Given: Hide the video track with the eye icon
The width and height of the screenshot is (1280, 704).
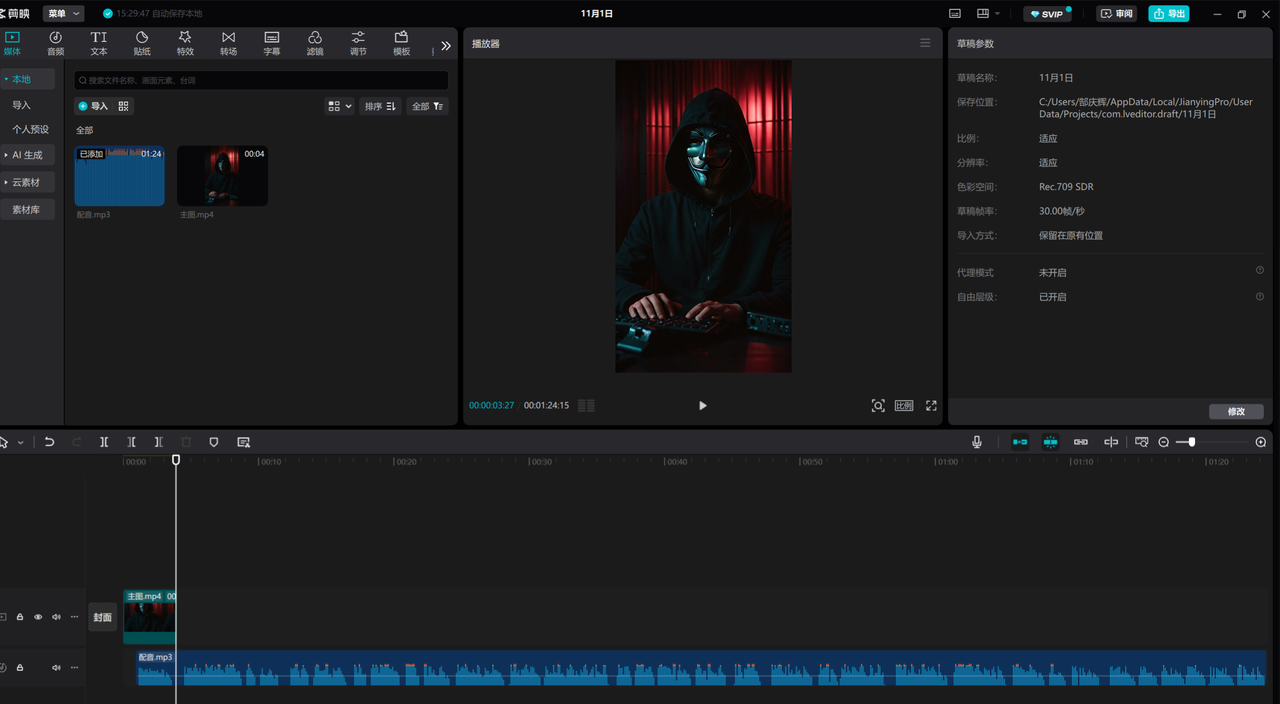Looking at the screenshot, I should [38, 617].
